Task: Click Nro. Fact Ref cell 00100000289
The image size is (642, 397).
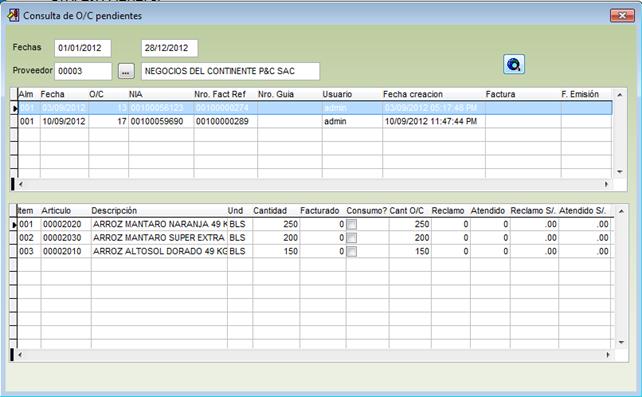Action: 226,122
